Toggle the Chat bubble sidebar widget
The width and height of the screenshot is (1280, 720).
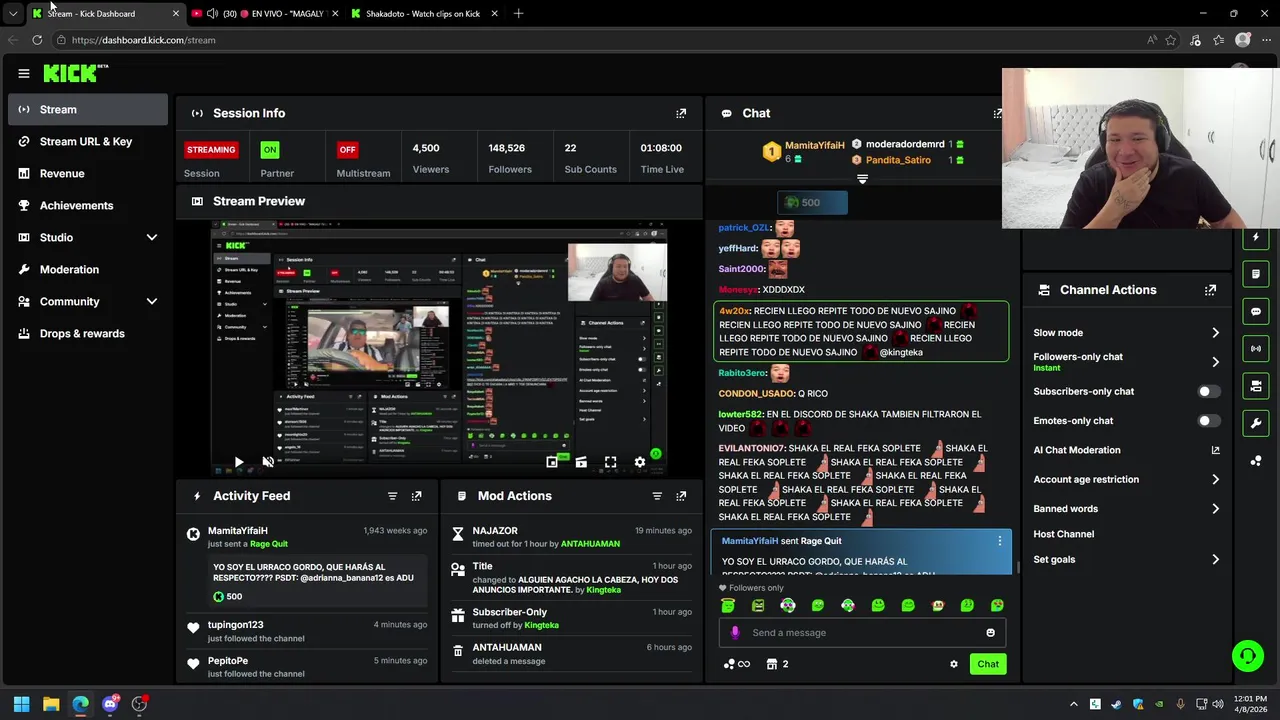[x=1256, y=311]
